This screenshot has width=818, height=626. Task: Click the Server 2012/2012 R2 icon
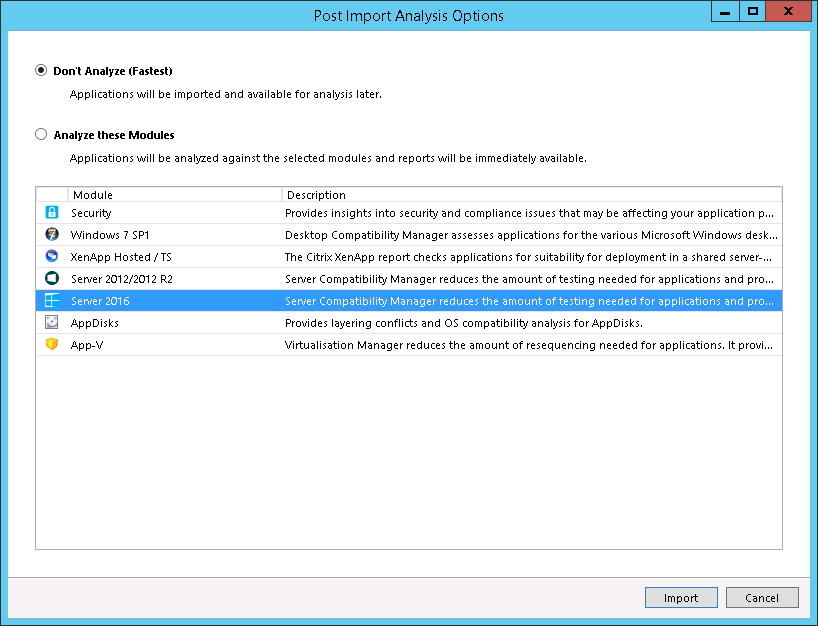52,279
